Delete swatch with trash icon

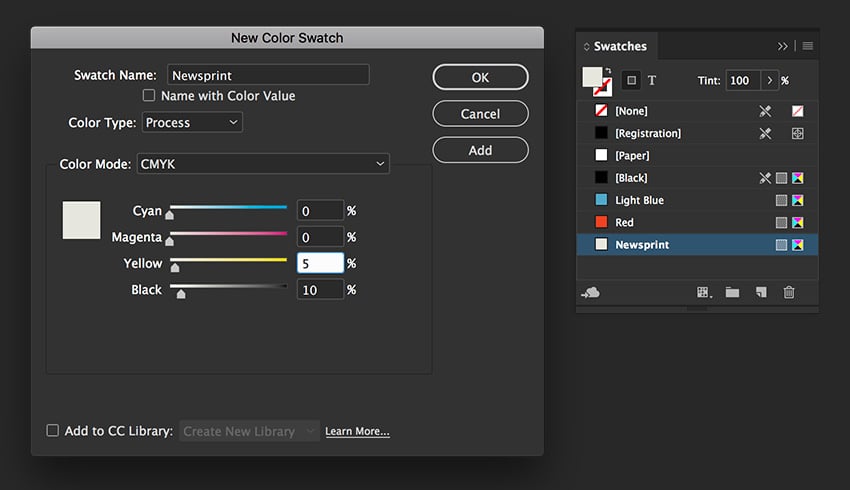click(789, 293)
